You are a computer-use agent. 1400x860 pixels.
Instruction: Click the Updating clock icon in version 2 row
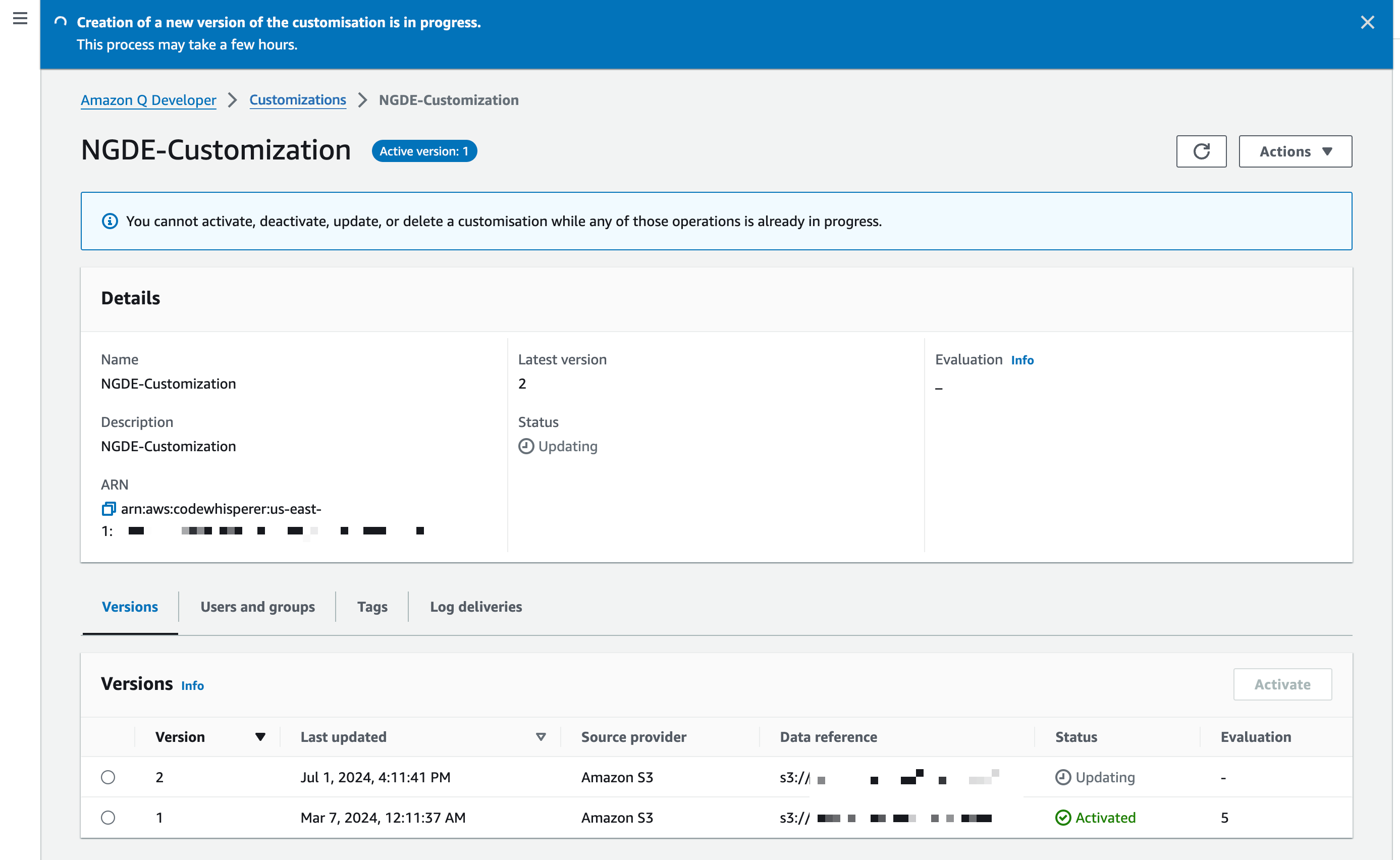(1062, 778)
